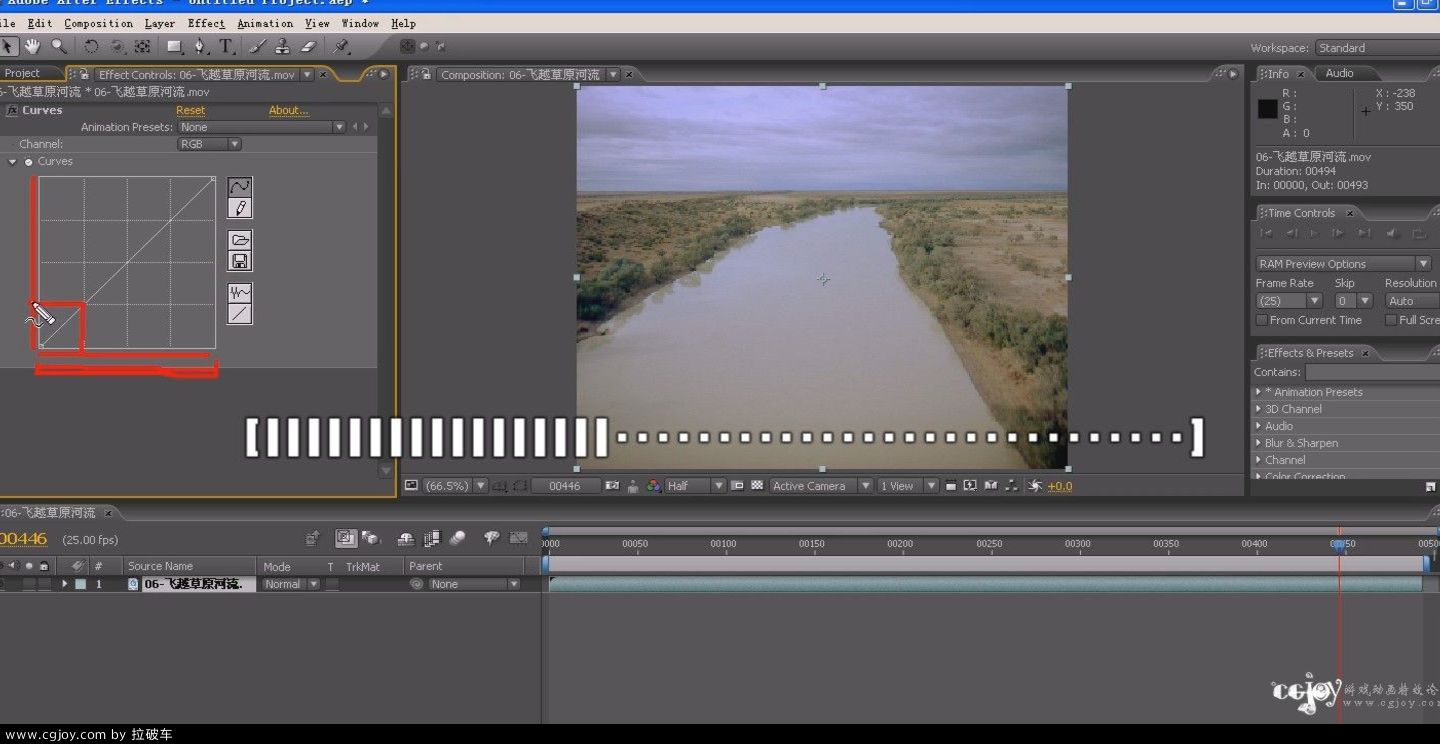Viewport: 1440px width, 744px height.
Task: Open the RAM Preview Options dropdown
Action: point(1343,264)
